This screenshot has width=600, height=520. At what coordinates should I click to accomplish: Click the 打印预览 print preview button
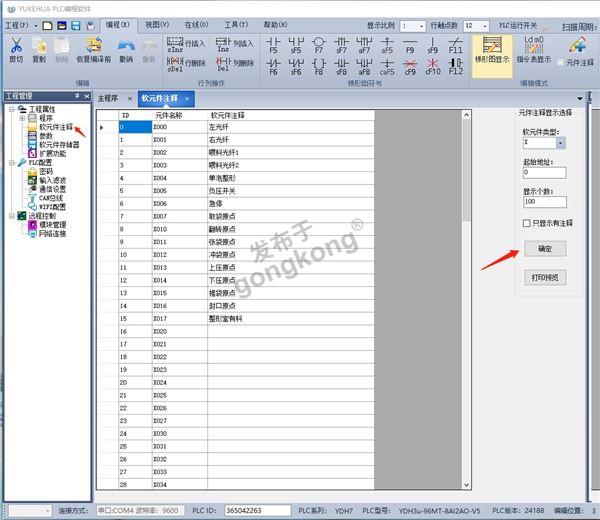(544, 277)
